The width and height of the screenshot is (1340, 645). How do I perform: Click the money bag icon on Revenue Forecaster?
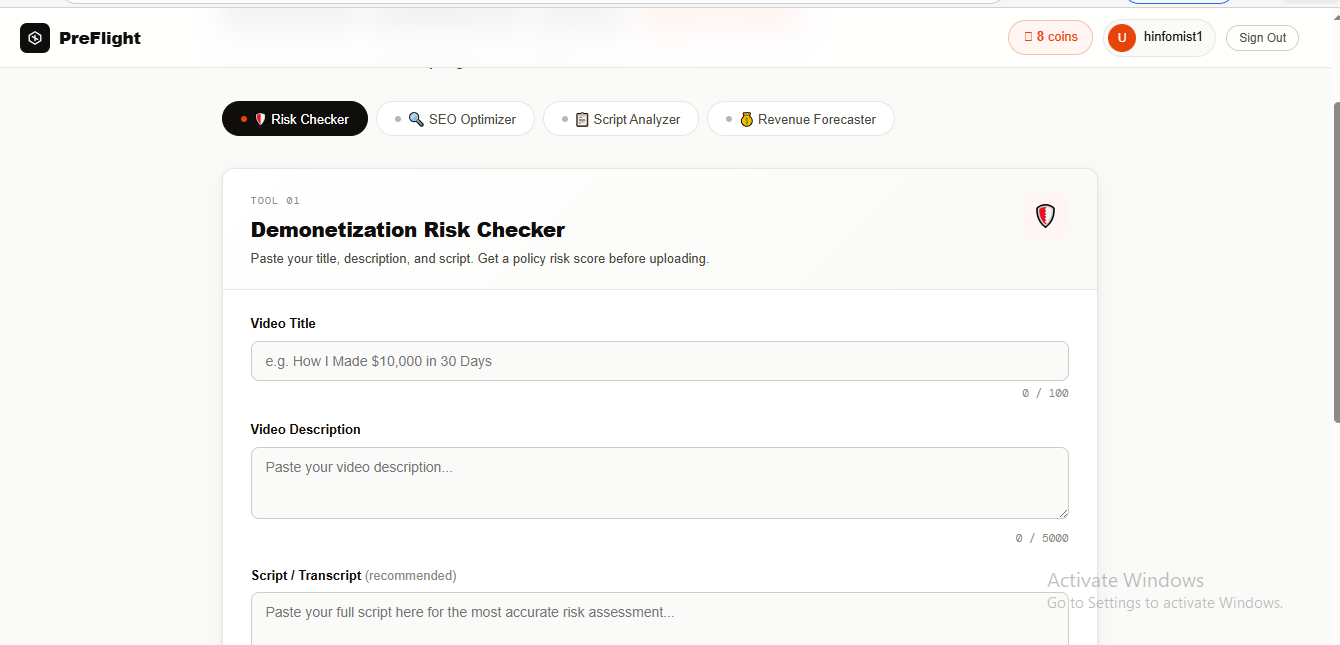746,119
